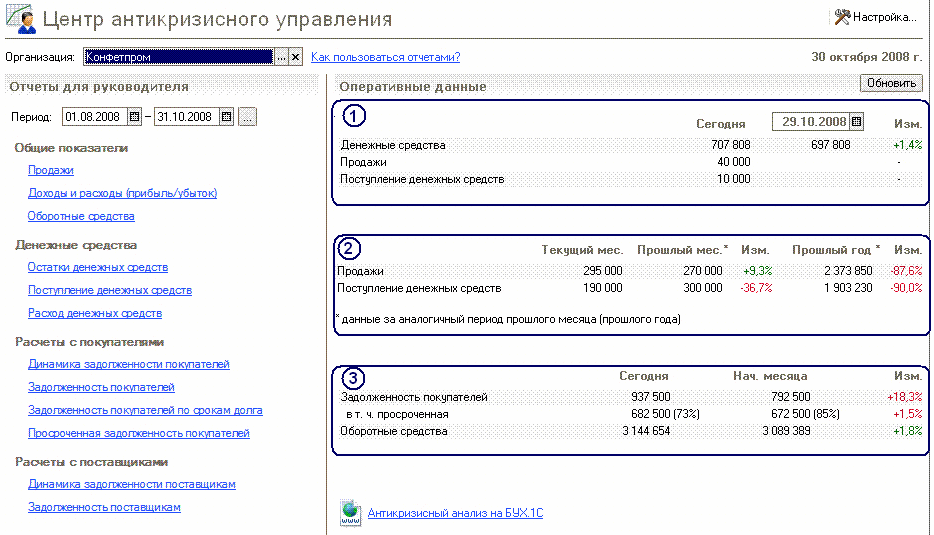Click the date label 30 октября 2008 г.

coord(867,57)
